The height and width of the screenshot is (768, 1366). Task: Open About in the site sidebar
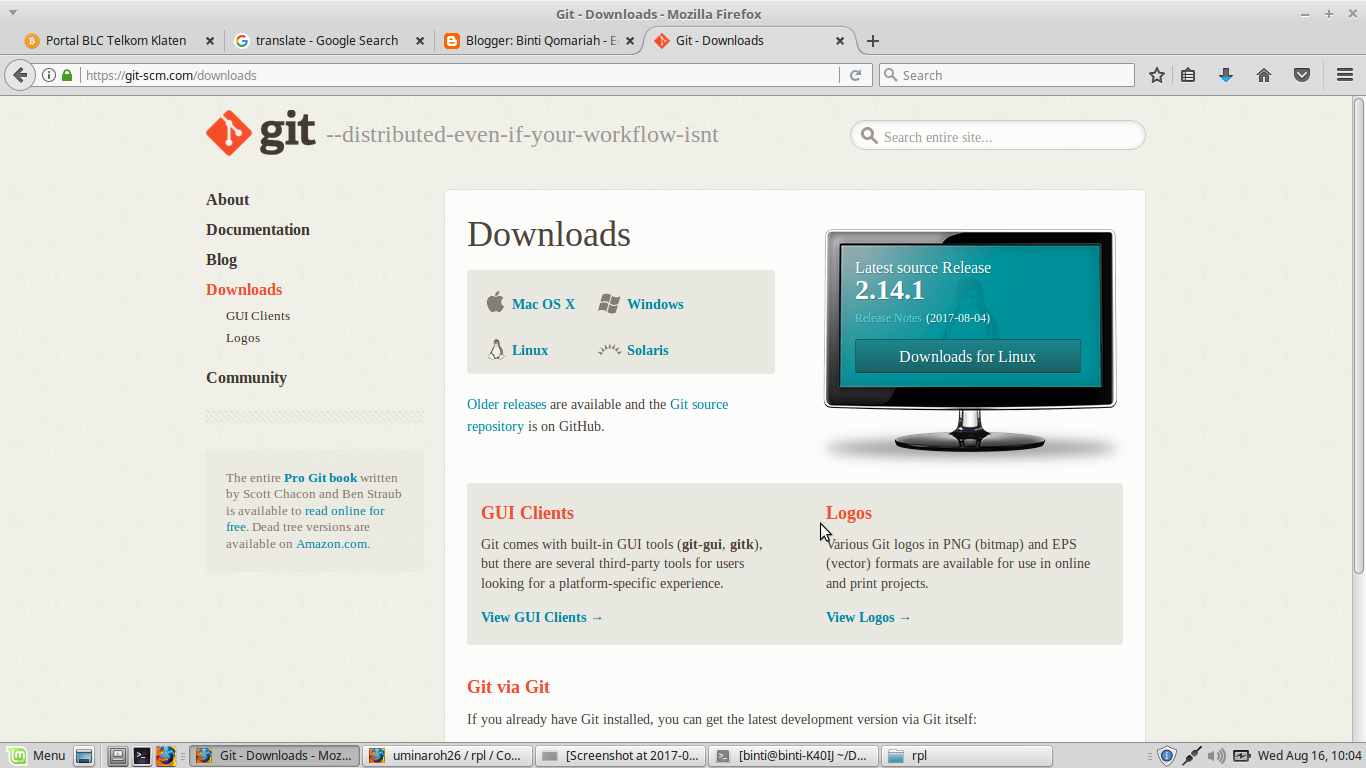click(227, 200)
